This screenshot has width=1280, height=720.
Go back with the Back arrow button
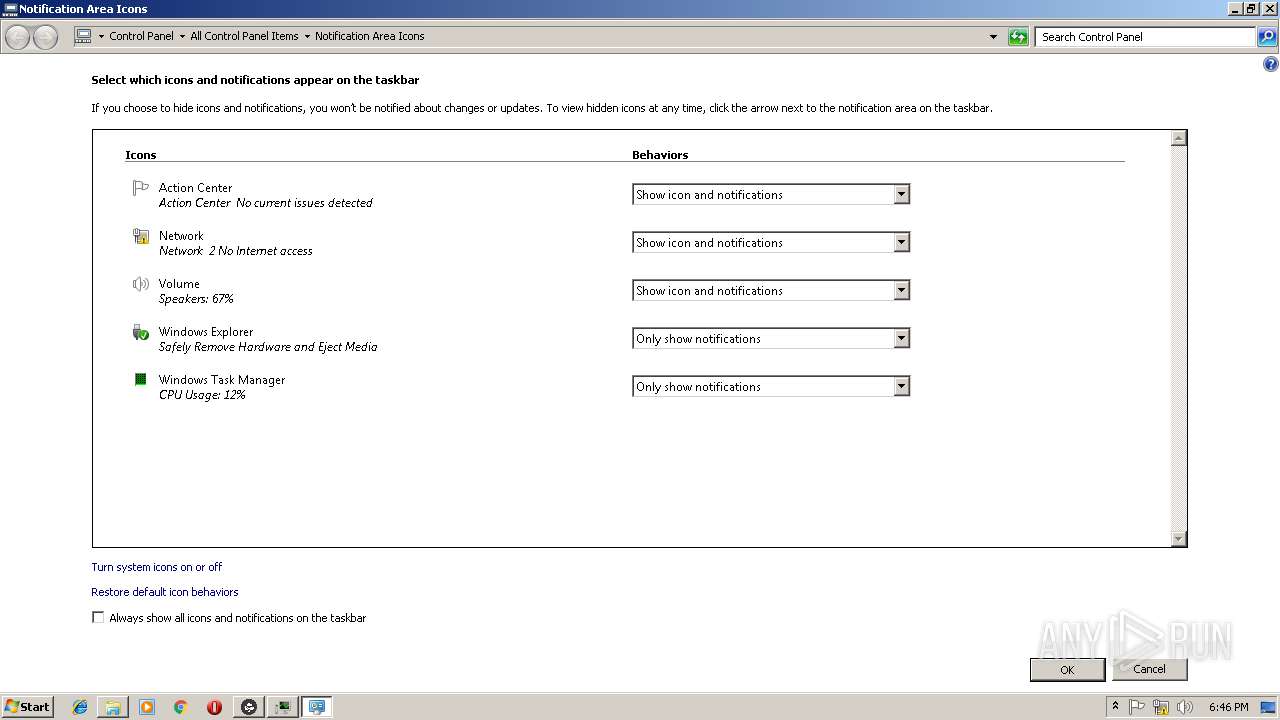tap(18, 37)
